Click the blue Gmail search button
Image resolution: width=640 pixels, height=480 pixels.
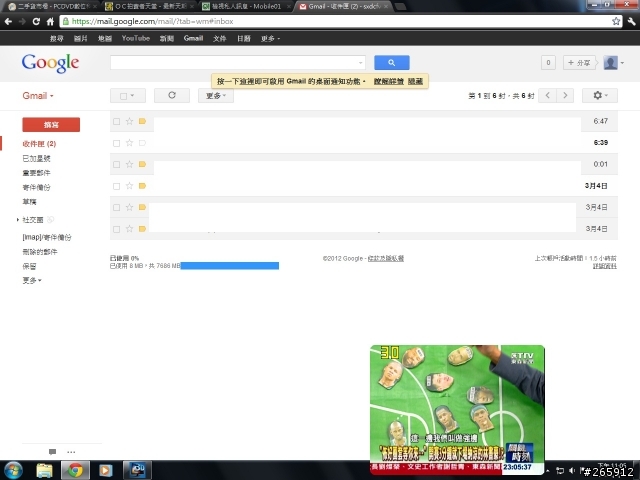pos(391,62)
